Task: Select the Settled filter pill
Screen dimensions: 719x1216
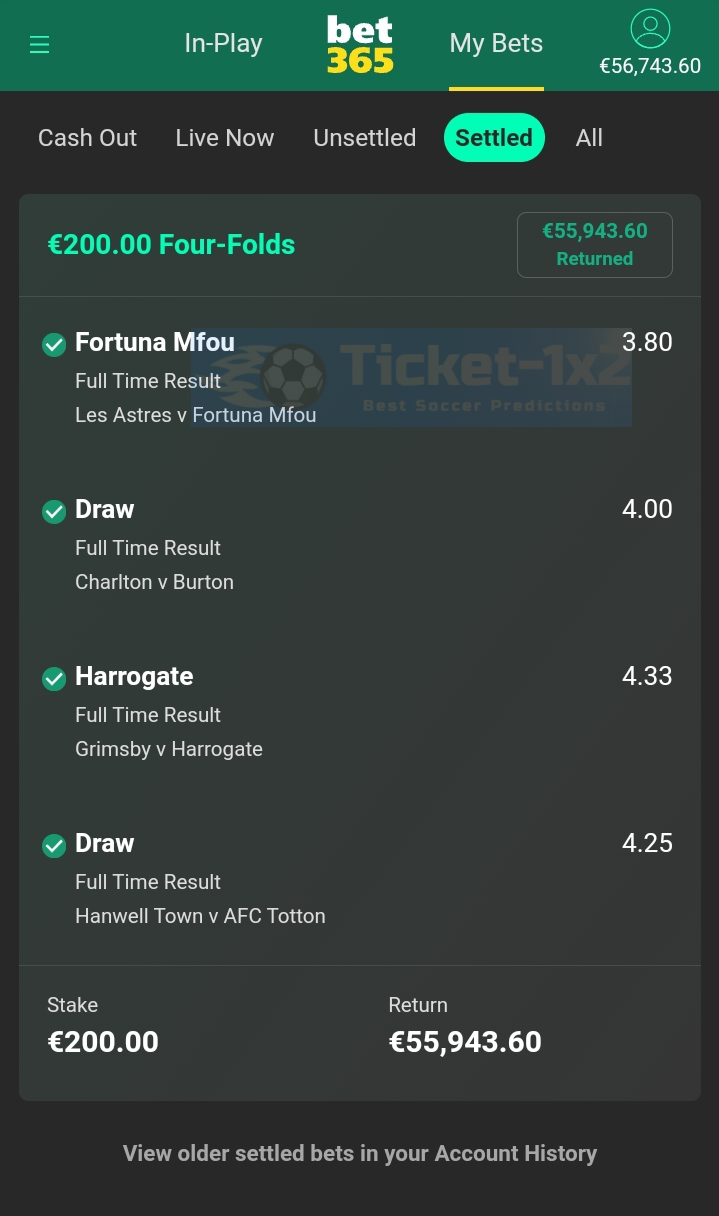Action: pyautogui.click(x=494, y=138)
